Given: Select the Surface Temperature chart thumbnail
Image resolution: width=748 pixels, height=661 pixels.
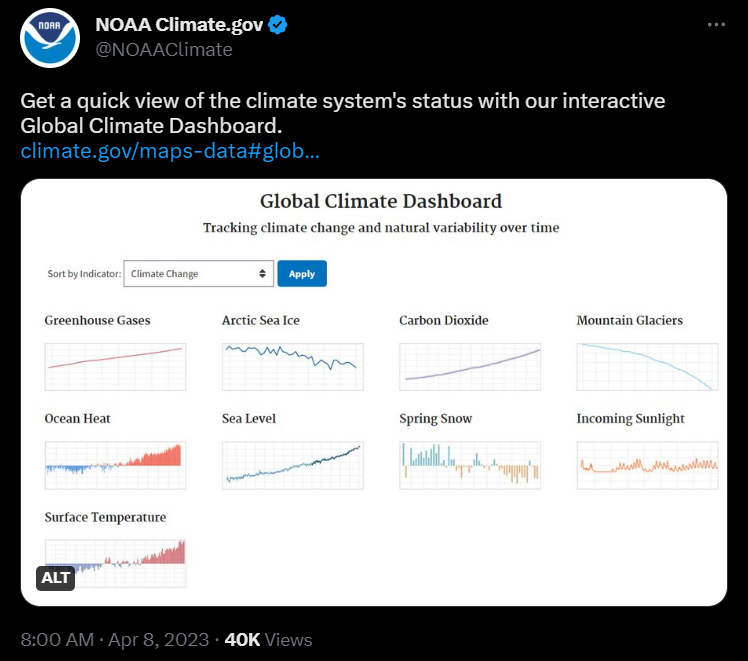Looking at the screenshot, I should coord(115,563).
